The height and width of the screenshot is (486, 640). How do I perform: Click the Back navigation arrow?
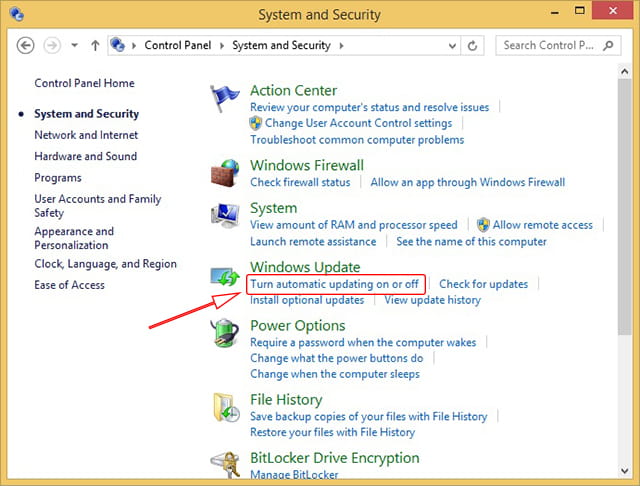click(x=25, y=45)
